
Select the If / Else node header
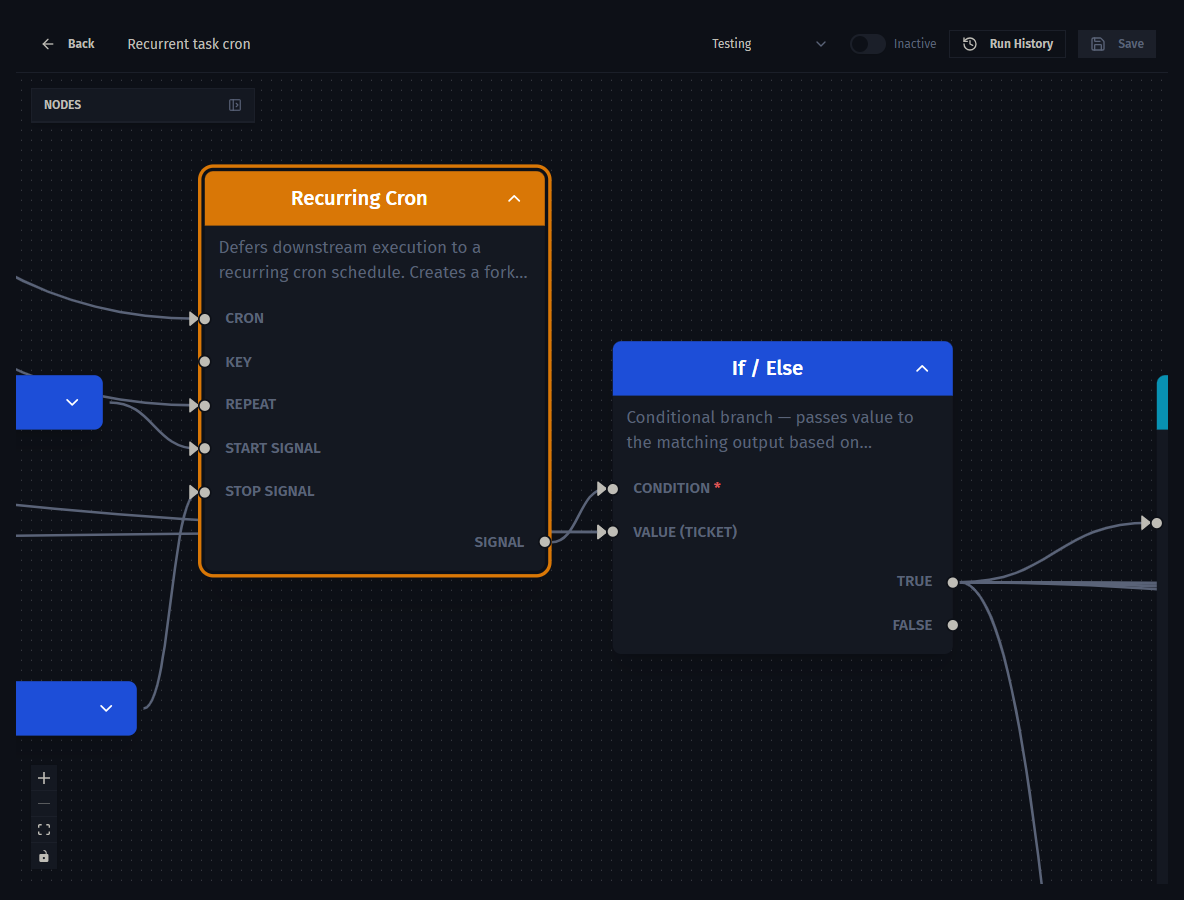click(782, 368)
